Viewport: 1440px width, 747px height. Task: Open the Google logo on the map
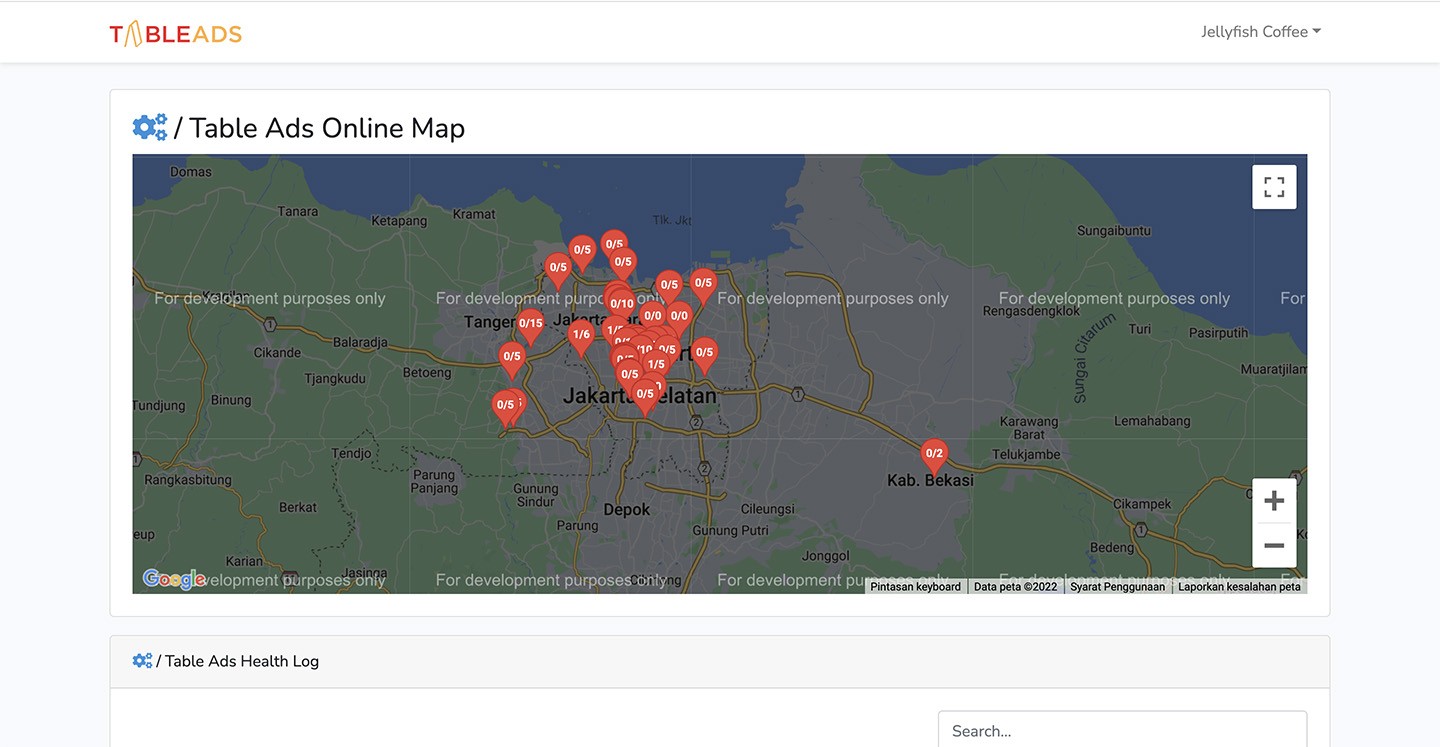[x=173, y=579]
